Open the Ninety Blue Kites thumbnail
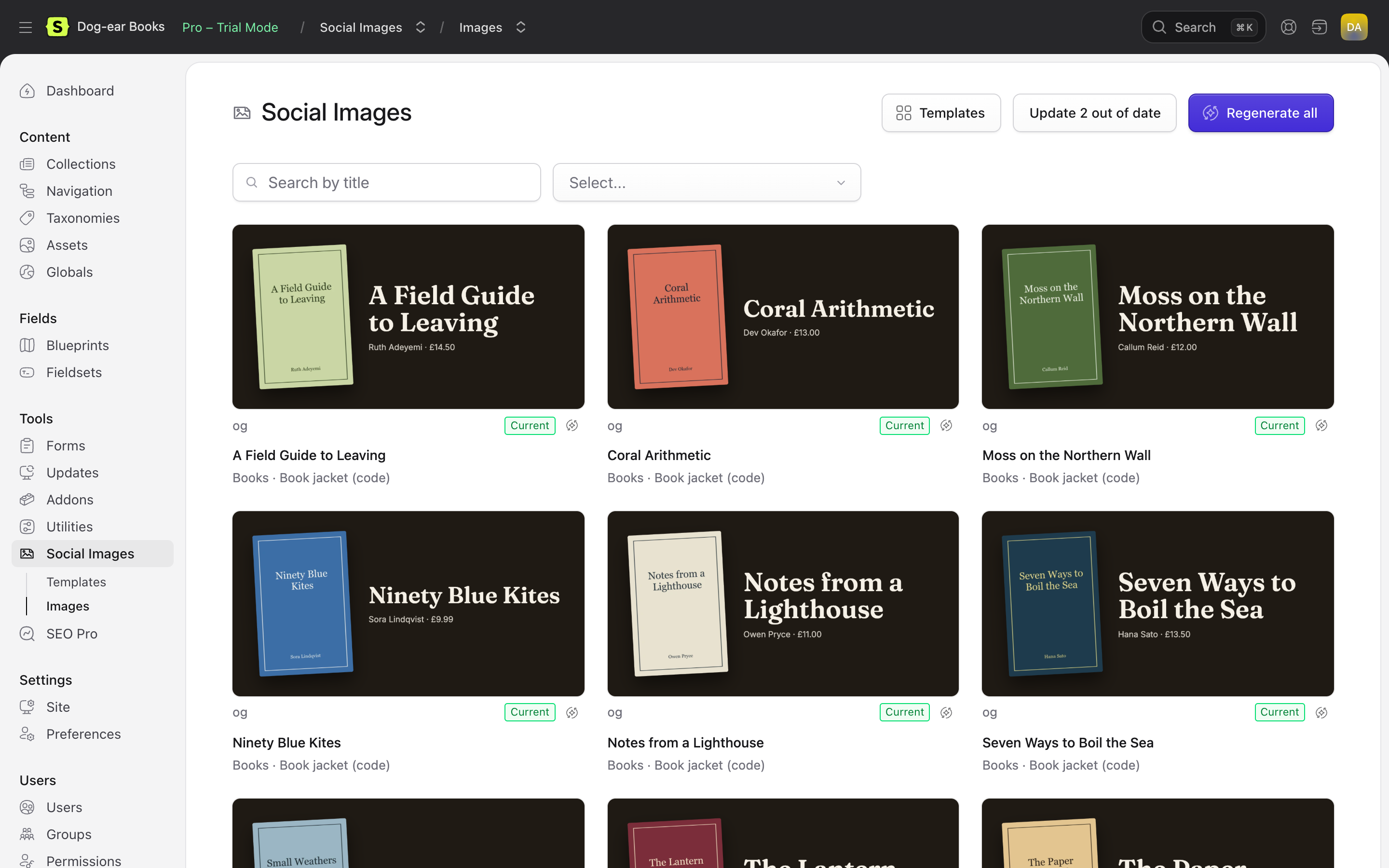 tap(408, 604)
